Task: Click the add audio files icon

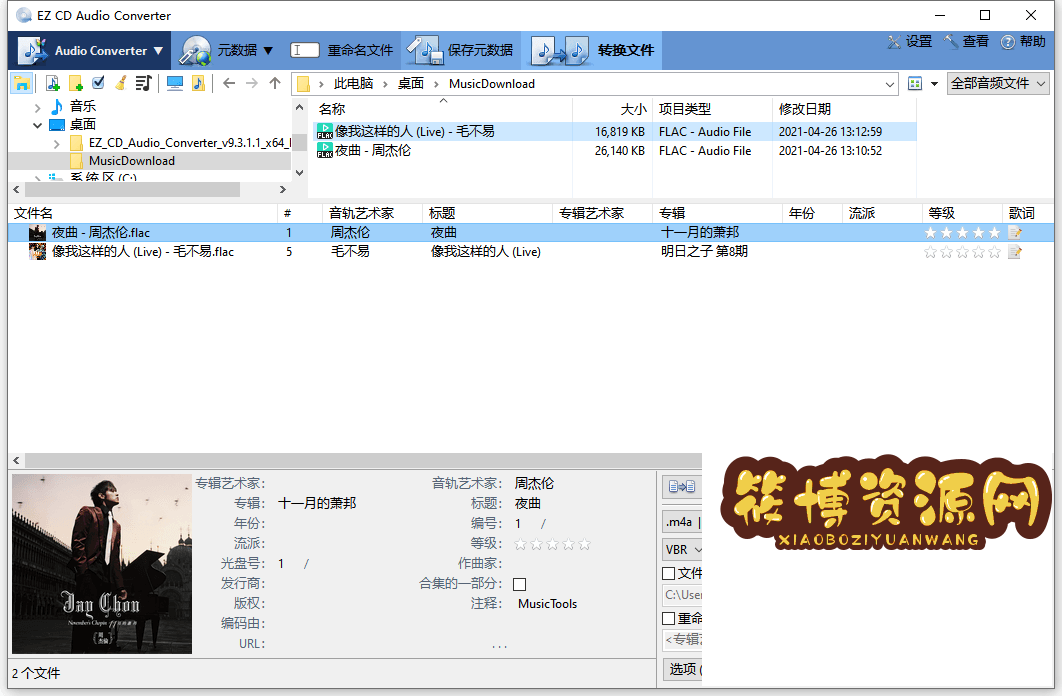Action: pos(52,83)
